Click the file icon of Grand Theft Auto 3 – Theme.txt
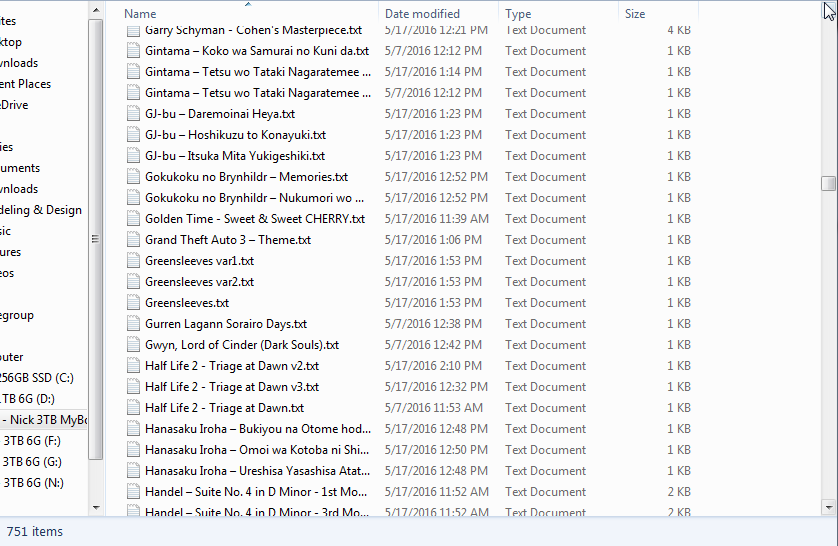 tap(133, 240)
